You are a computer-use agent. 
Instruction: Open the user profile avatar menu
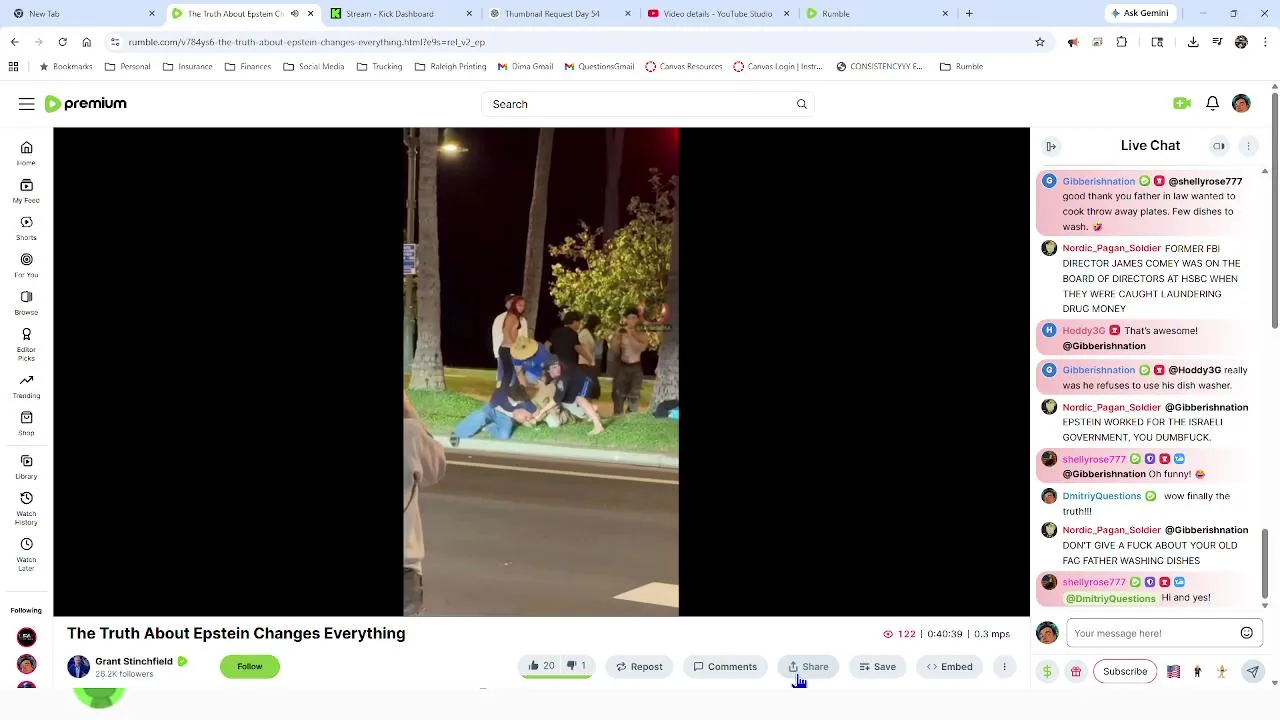(1241, 104)
